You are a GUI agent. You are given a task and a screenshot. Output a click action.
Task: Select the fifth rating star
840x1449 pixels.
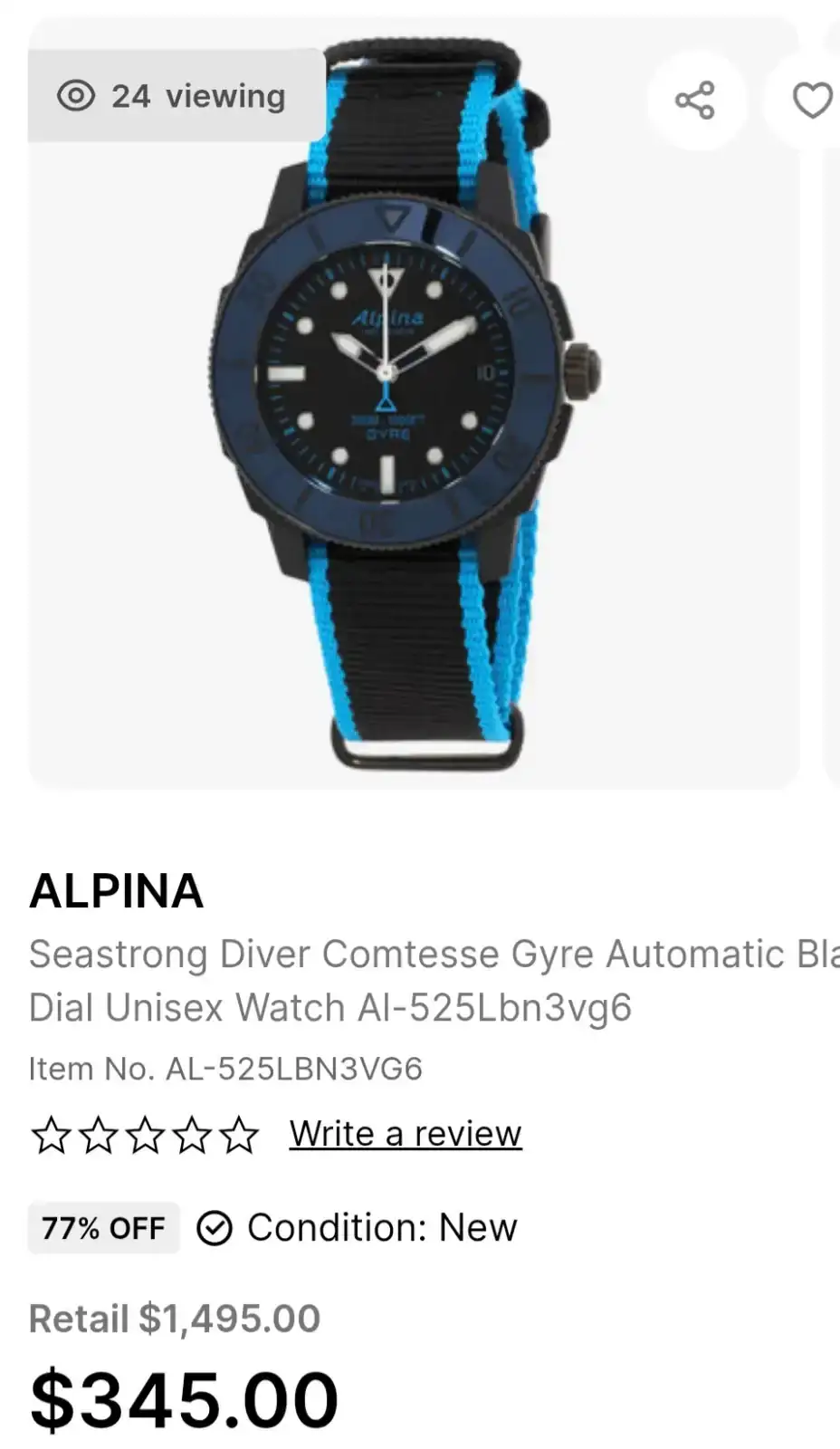click(x=239, y=1135)
